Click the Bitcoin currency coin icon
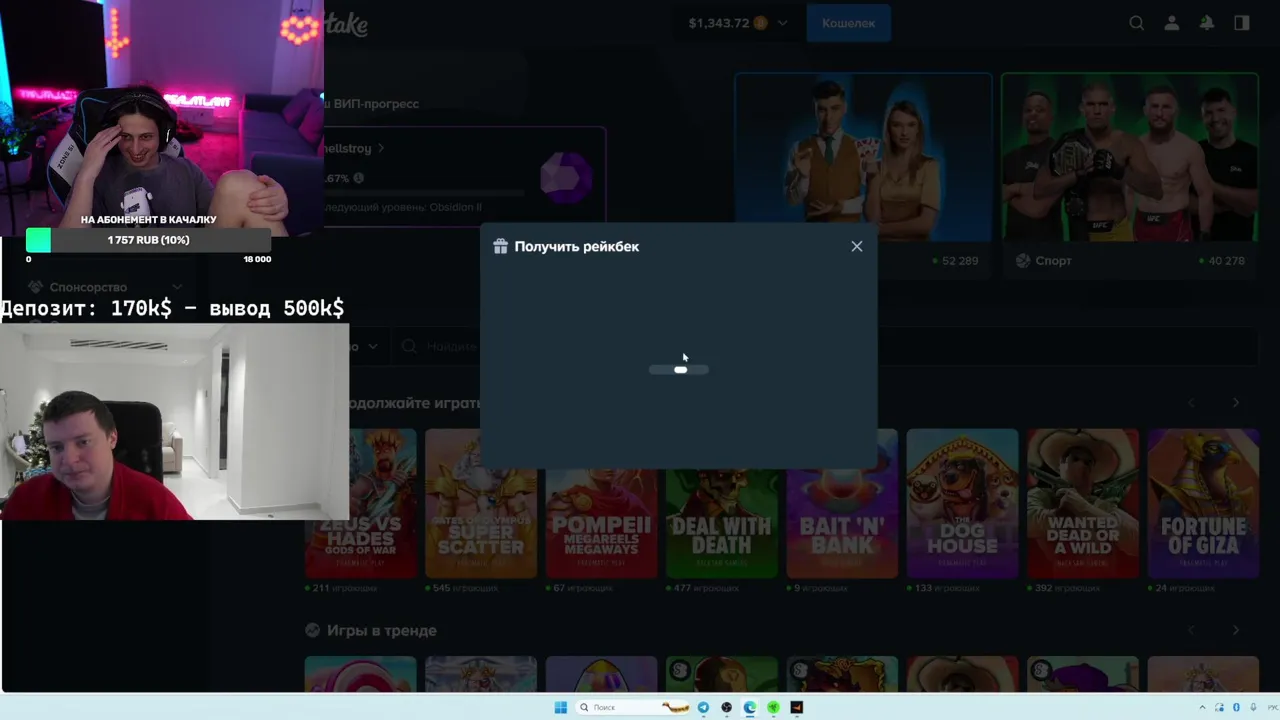 (761, 23)
